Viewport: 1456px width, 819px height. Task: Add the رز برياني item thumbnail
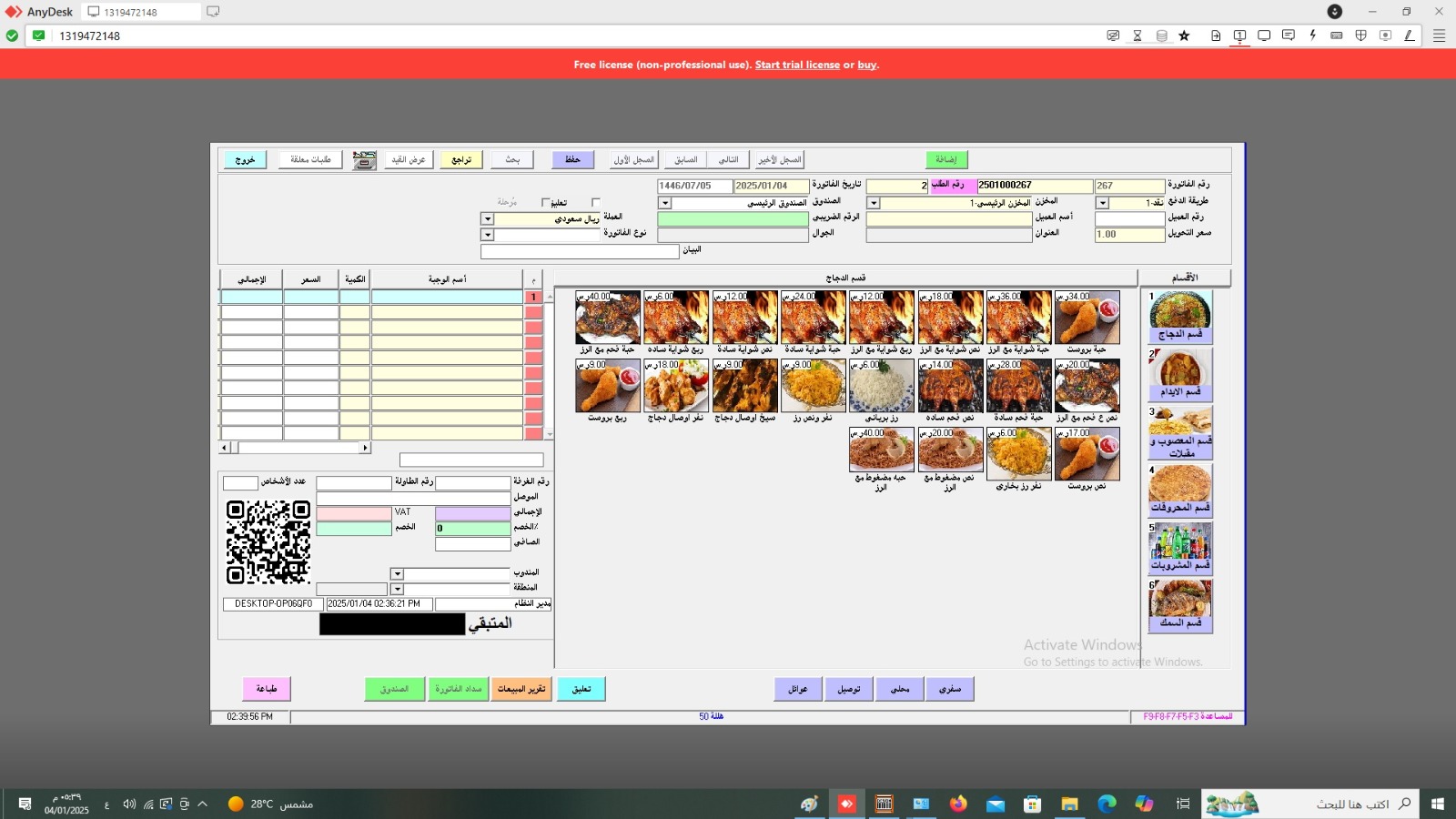pos(881,387)
